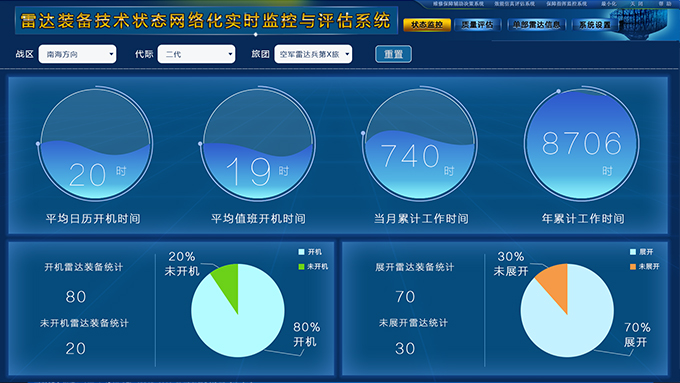Switch to the 状态监控 tab
This screenshot has height=383, width=680.
(x=427, y=25)
